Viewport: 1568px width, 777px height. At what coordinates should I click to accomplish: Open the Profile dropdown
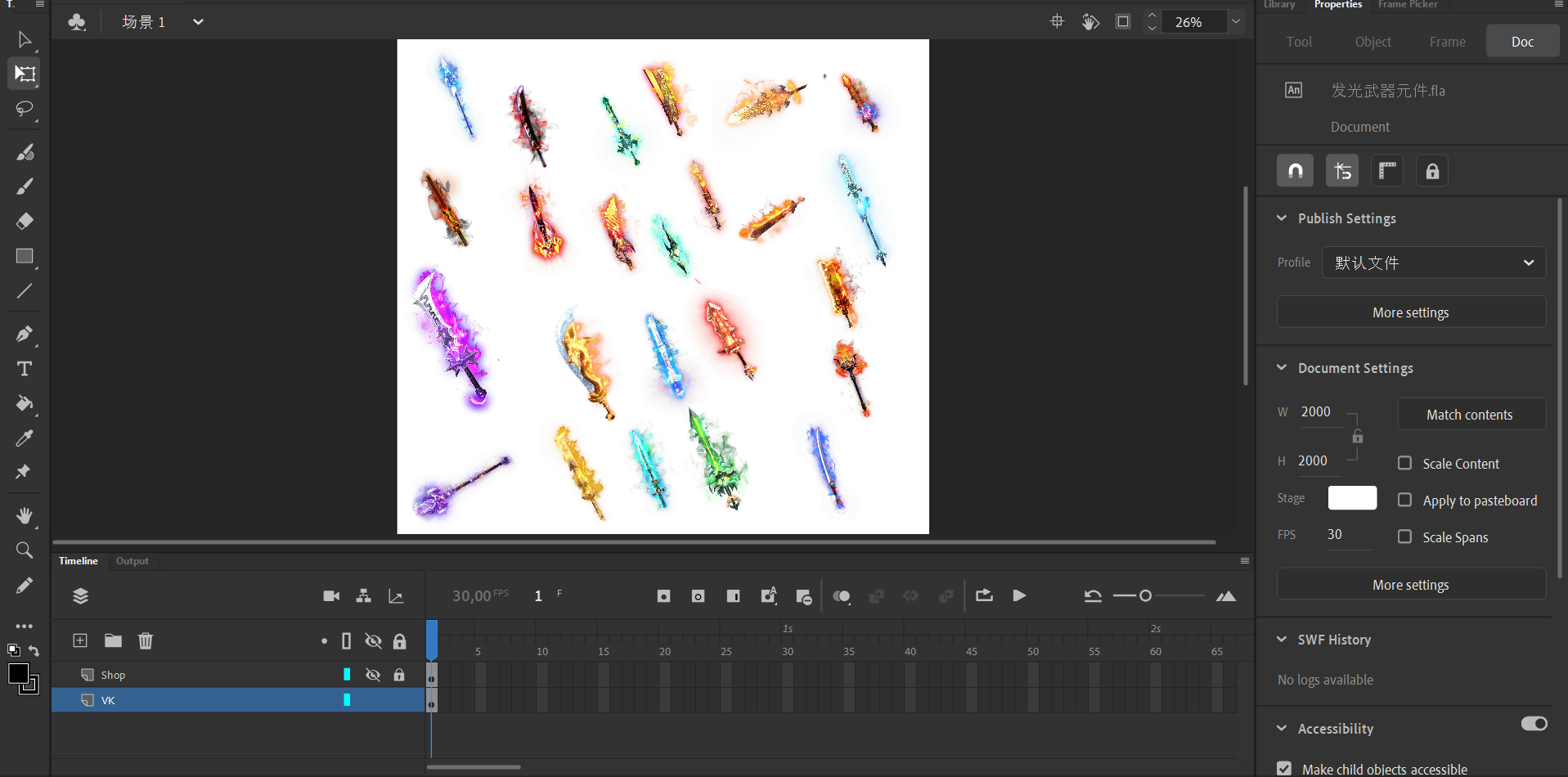[x=1433, y=263]
